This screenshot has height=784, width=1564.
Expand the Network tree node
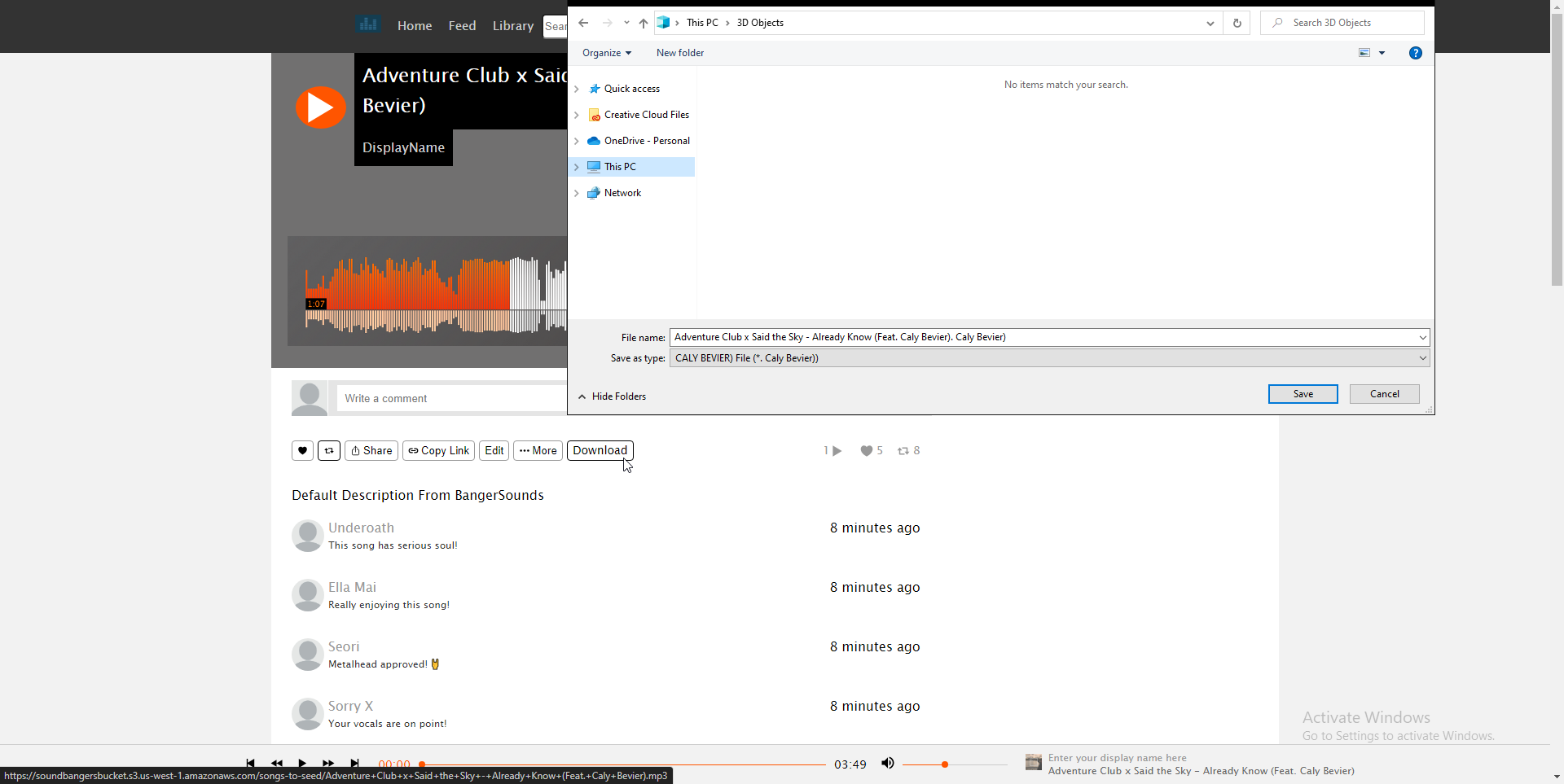click(x=577, y=193)
